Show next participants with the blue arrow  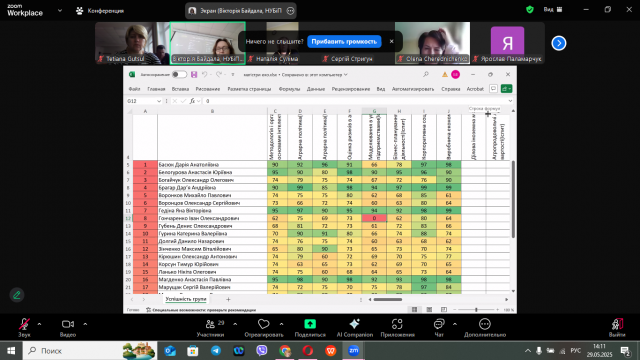point(558,43)
